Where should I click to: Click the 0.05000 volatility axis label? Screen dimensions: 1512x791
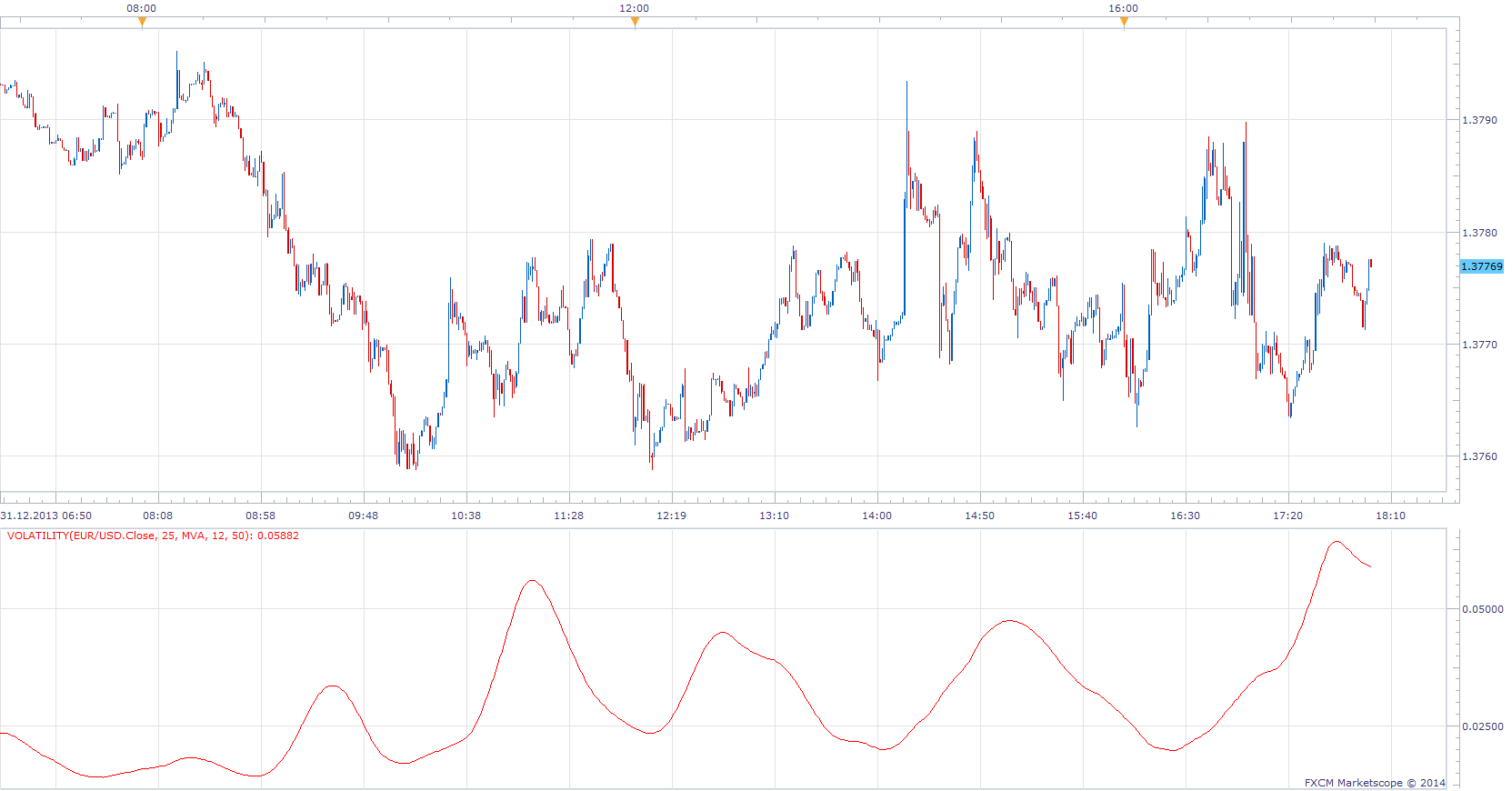point(1482,609)
